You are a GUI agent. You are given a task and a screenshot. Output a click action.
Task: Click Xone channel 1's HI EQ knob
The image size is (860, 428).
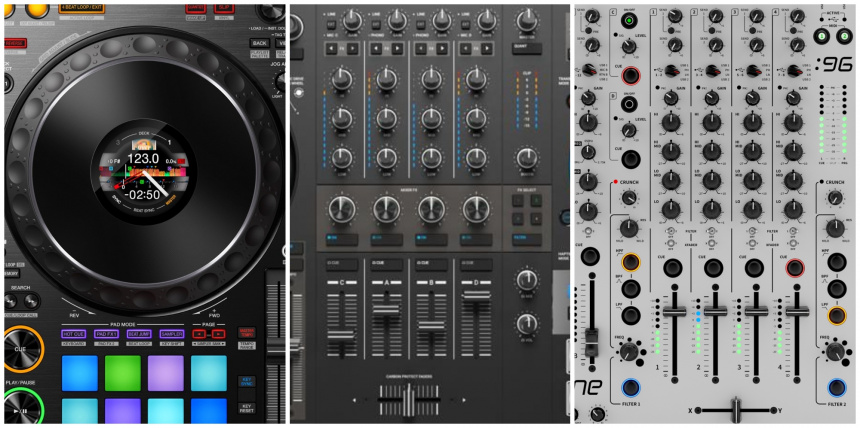pyautogui.click(x=670, y=122)
